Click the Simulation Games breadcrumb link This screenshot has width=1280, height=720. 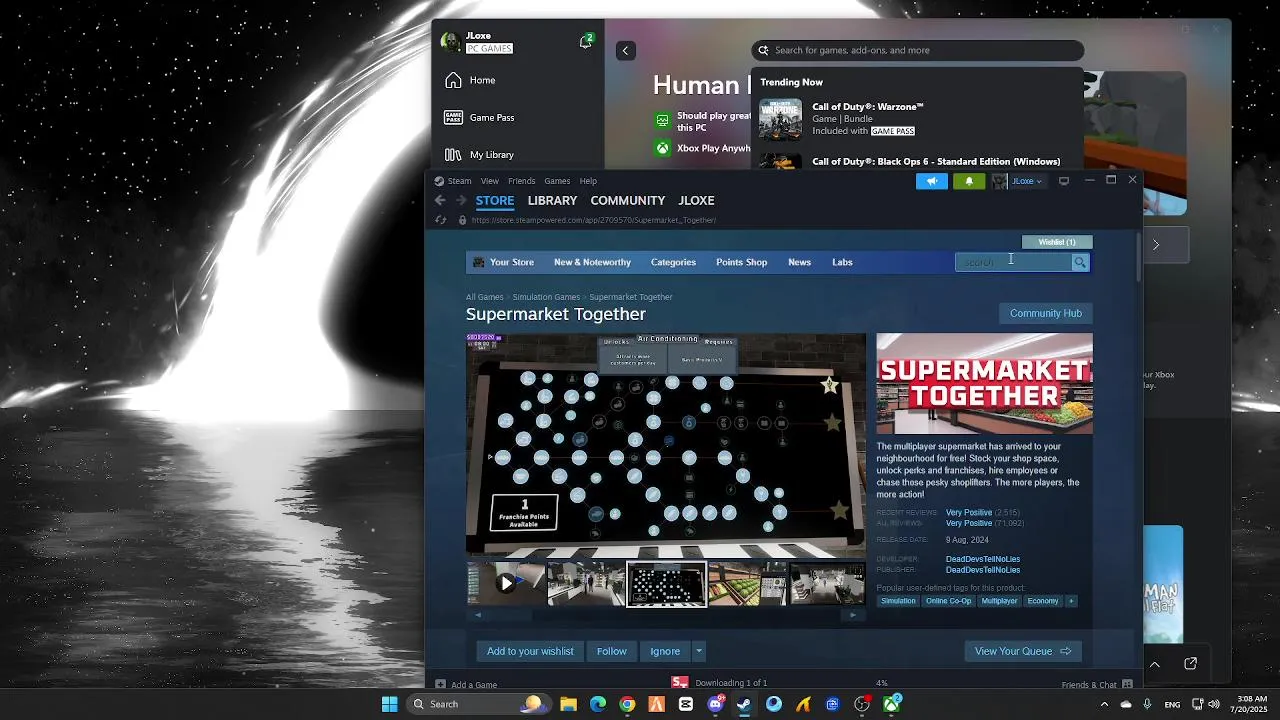[546, 297]
